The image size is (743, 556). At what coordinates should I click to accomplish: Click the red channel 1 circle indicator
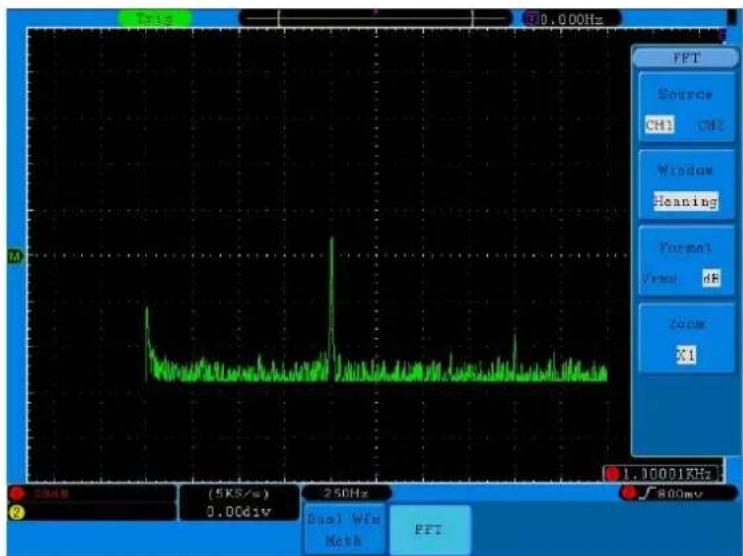click(17, 493)
